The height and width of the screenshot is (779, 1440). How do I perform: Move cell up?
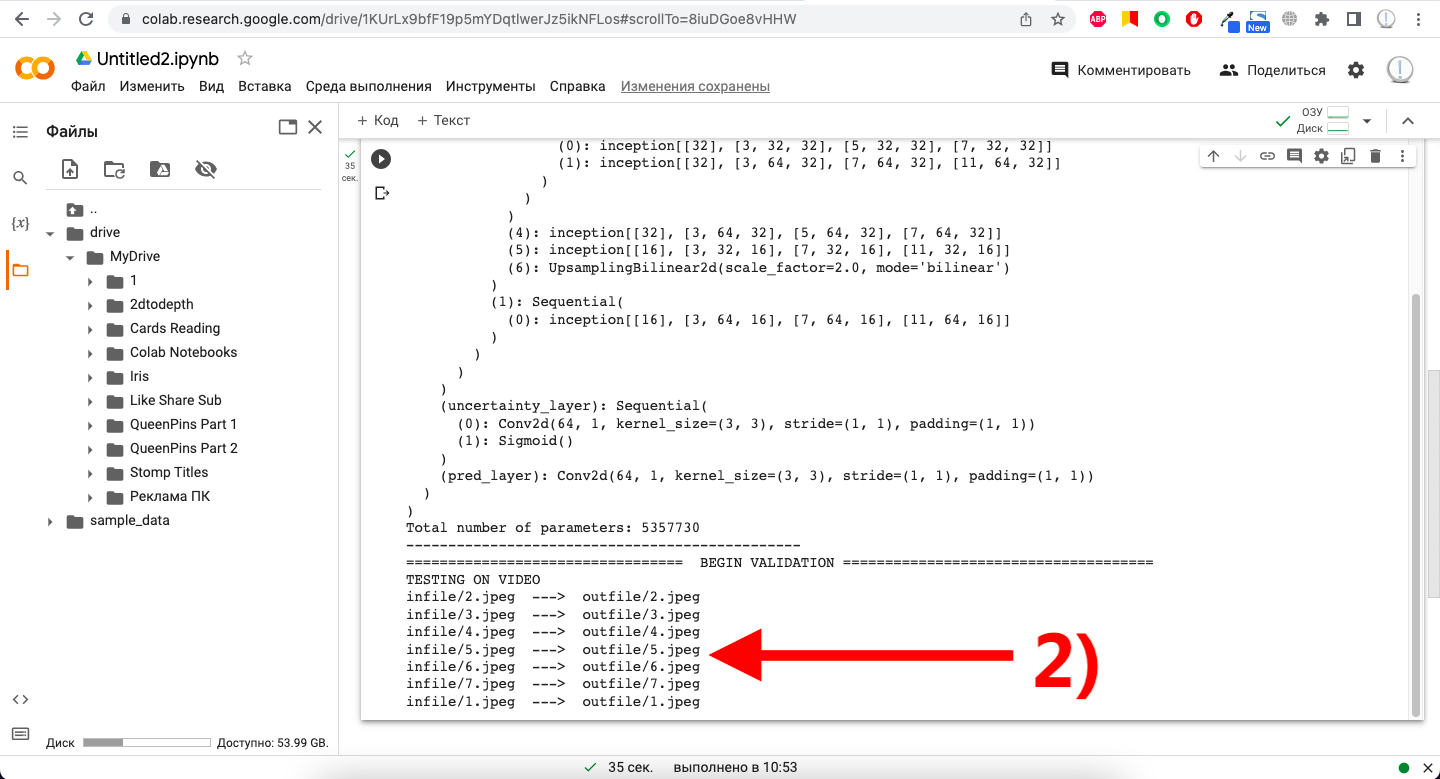pos(1213,156)
